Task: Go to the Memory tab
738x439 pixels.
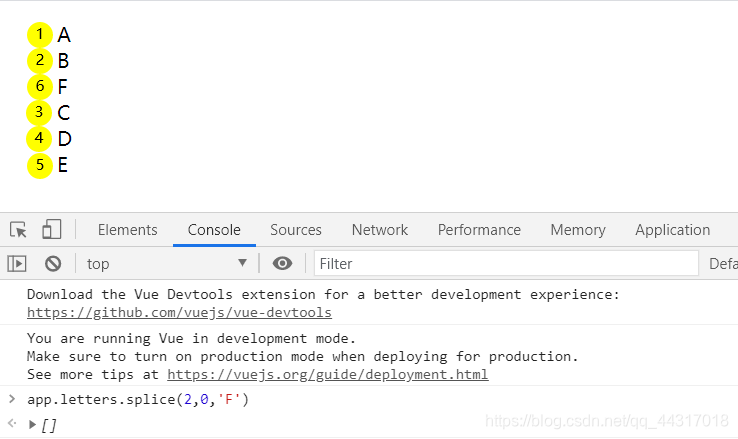Action: [x=578, y=230]
